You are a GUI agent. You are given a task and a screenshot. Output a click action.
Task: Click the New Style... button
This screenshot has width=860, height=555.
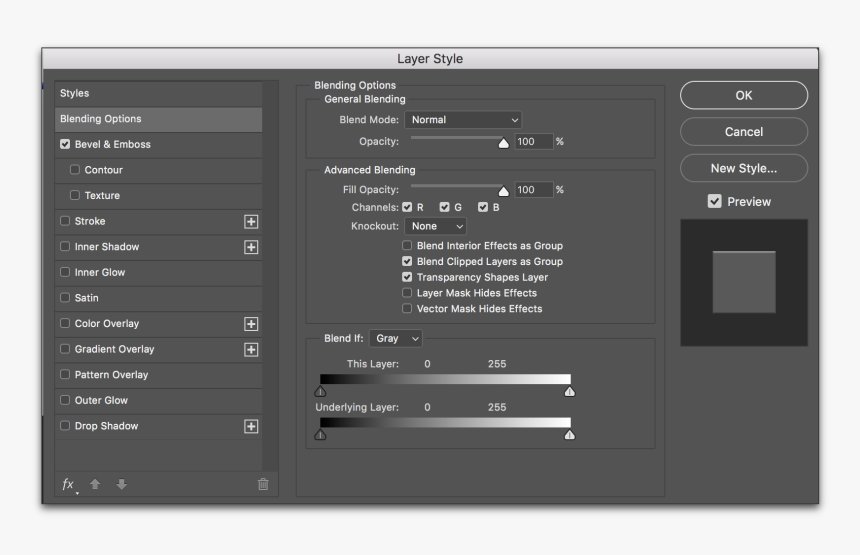click(744, 168)
